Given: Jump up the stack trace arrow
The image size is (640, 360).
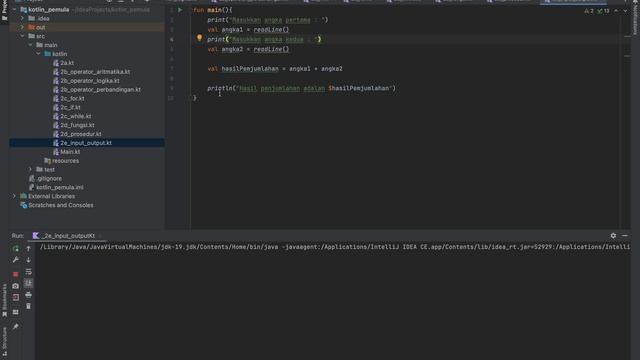Looking at the screenshot, I should [x=29, y=248].
